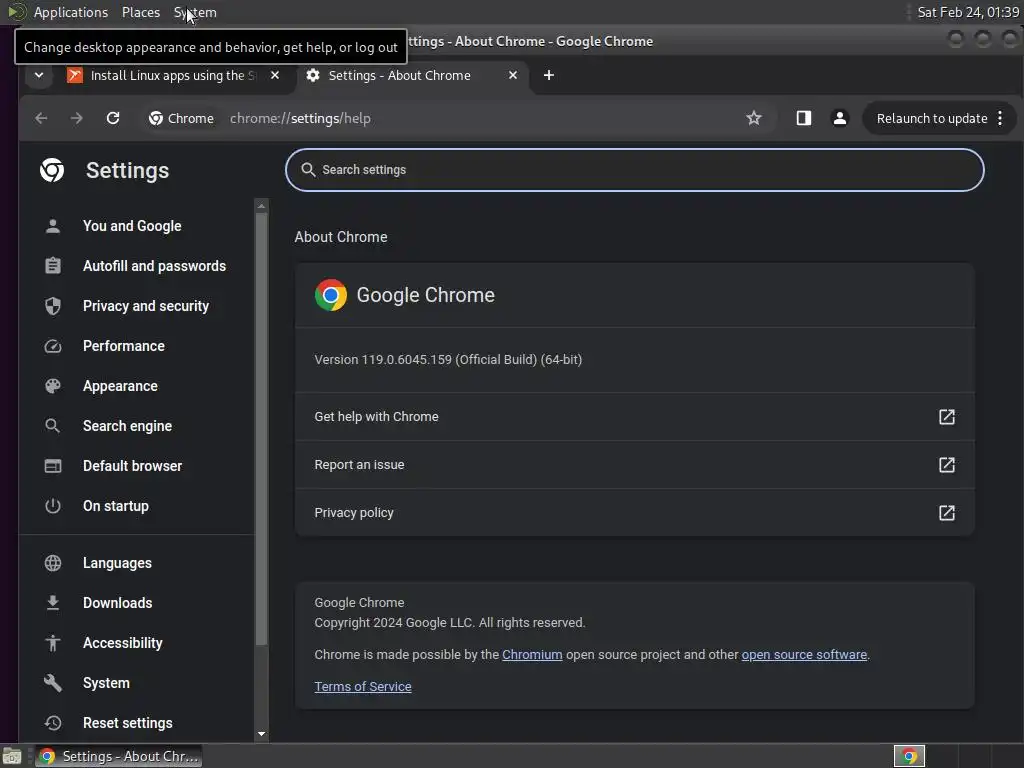This screenshot has height=768, width=1024.
Task: Close the Settings - About Chrome tab
Action: [x=513, y=75]
